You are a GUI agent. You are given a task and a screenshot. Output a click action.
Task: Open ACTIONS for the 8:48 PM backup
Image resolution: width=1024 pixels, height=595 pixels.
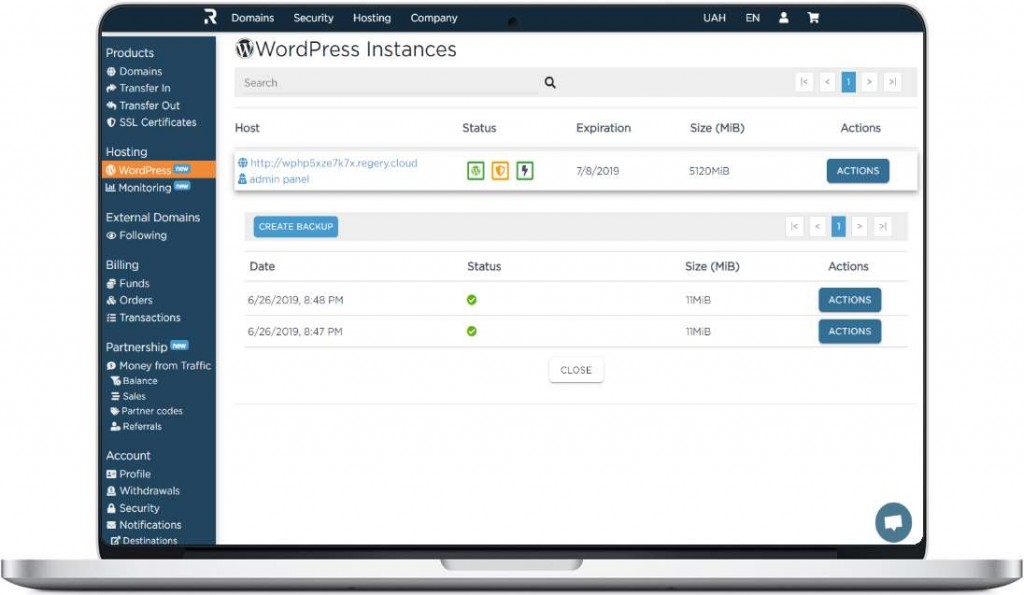[x=850, y=300]
